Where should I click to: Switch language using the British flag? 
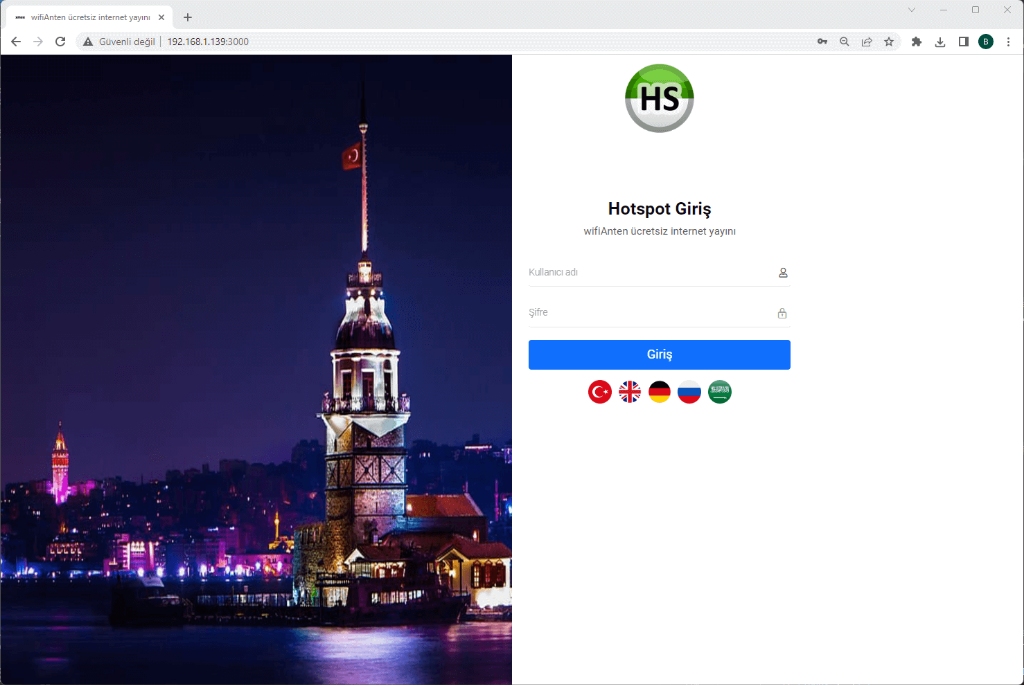coord(629,391)
